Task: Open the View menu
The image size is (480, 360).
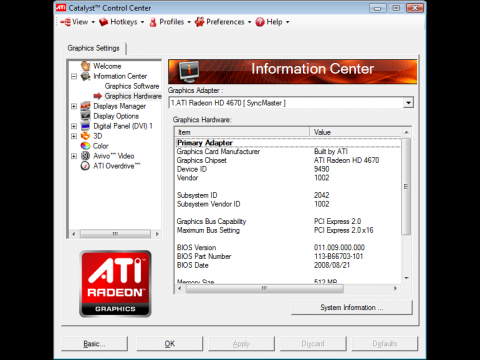Action: pos(78,22)
